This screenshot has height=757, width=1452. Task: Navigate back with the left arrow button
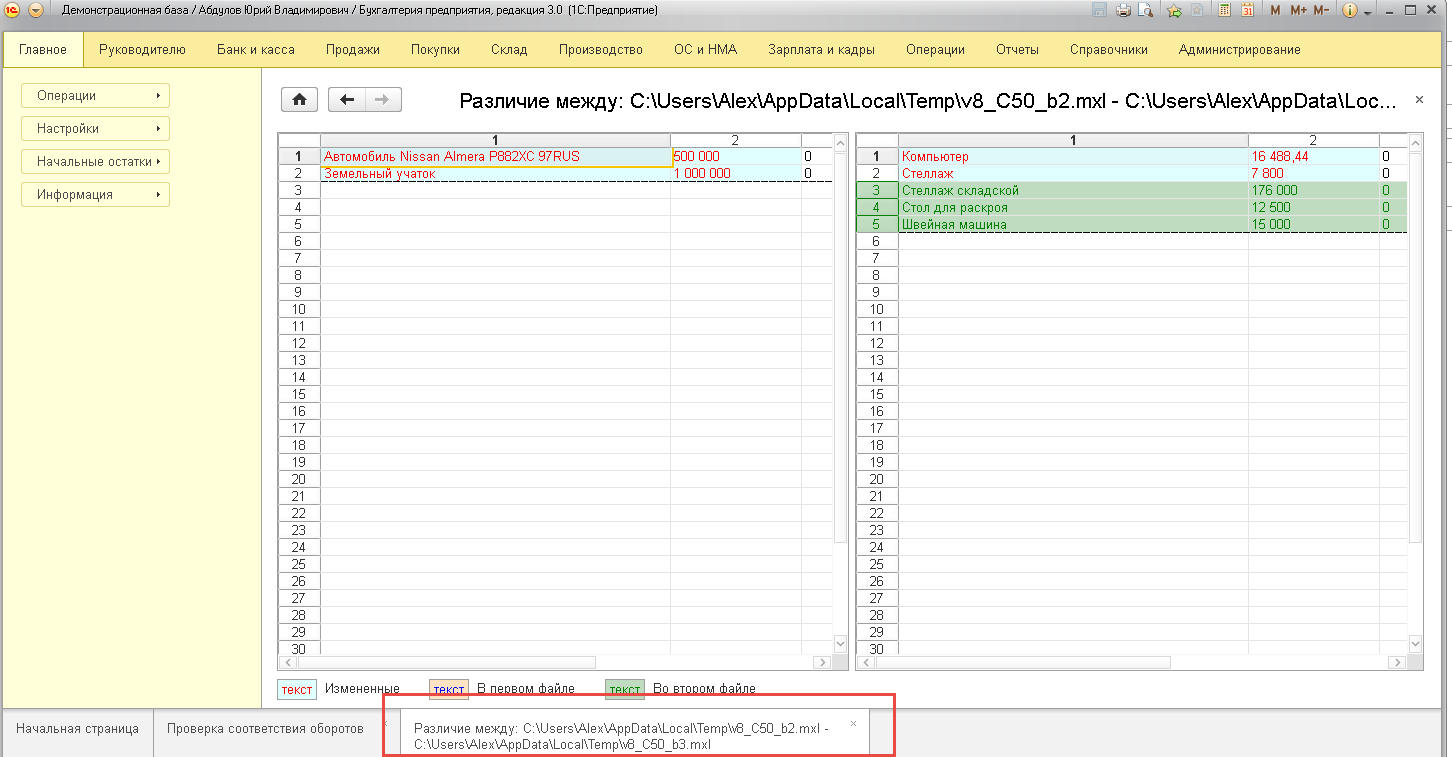click(347, 99)
